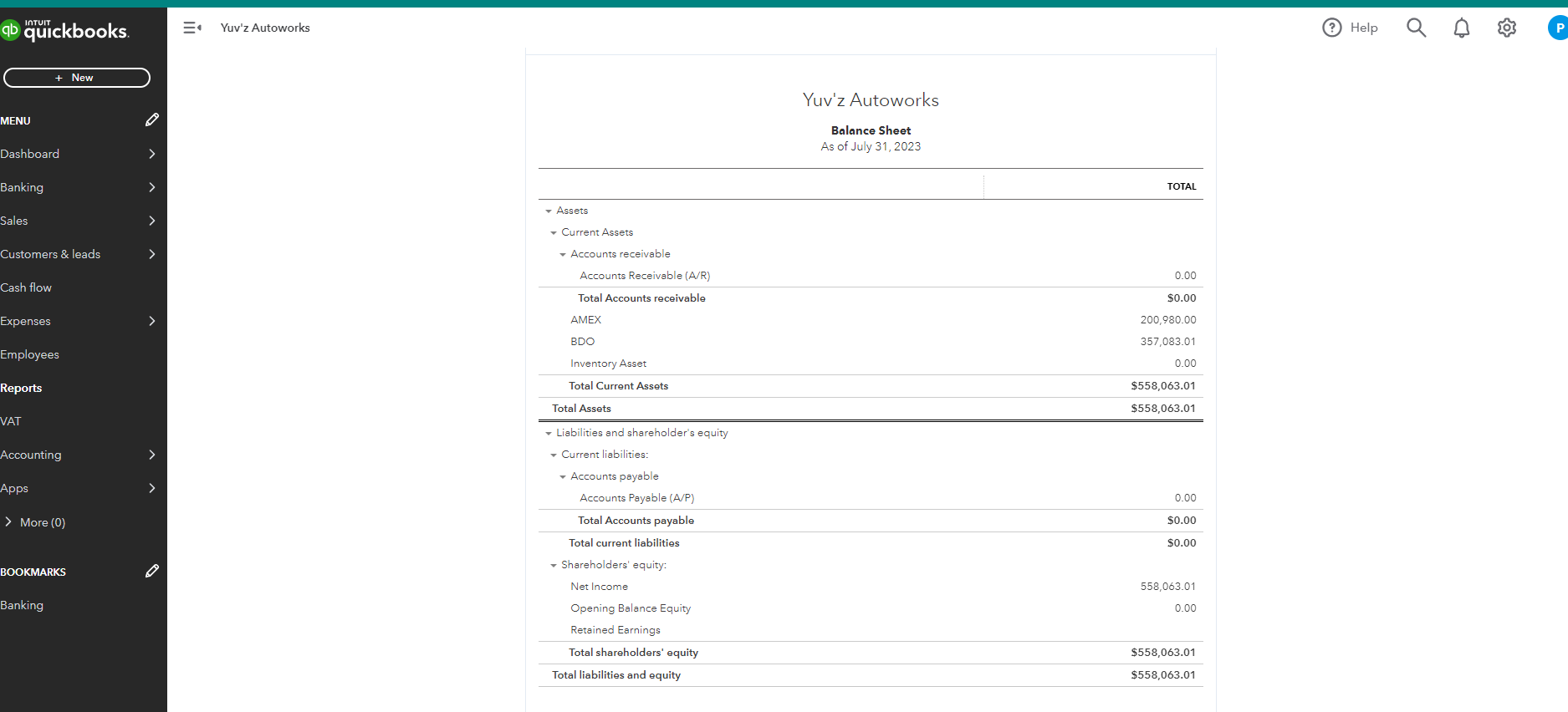
Task: Click the BDO account row label
Action: (582, 342)
